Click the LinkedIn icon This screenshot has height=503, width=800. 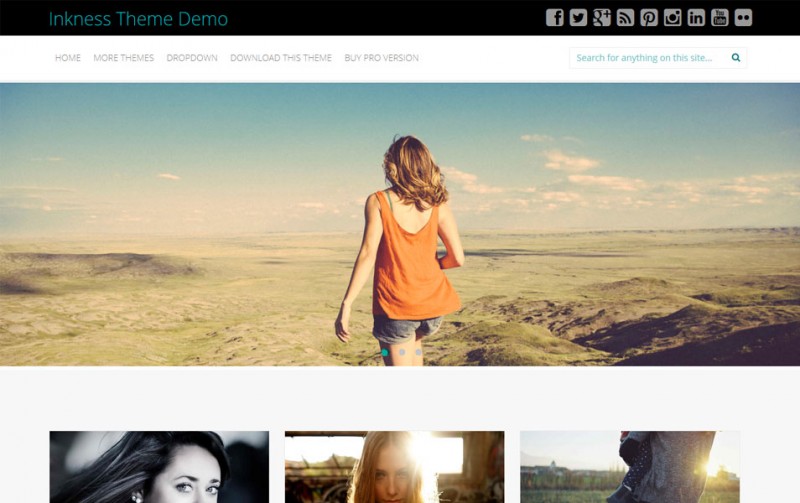click(696, 17)
